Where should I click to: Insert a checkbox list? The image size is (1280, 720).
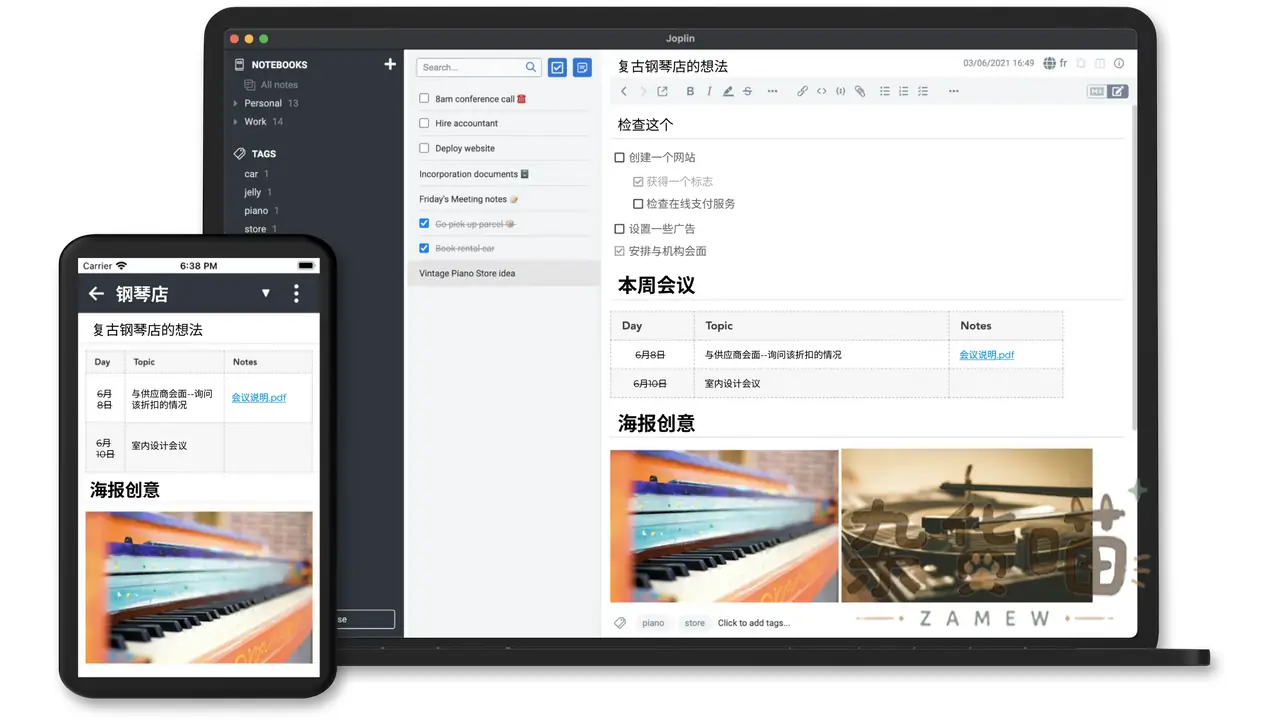click(x=923, y=91)
